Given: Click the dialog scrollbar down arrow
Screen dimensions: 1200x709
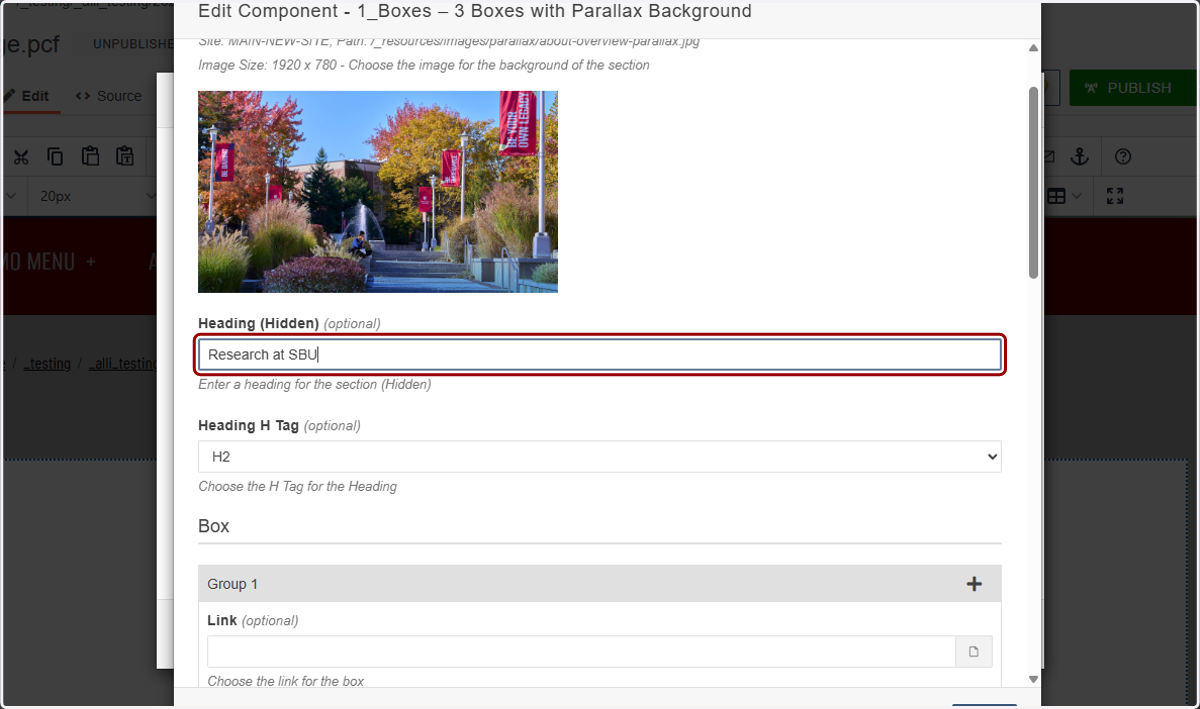Looking at the screenshot, I should point(1034,678).
